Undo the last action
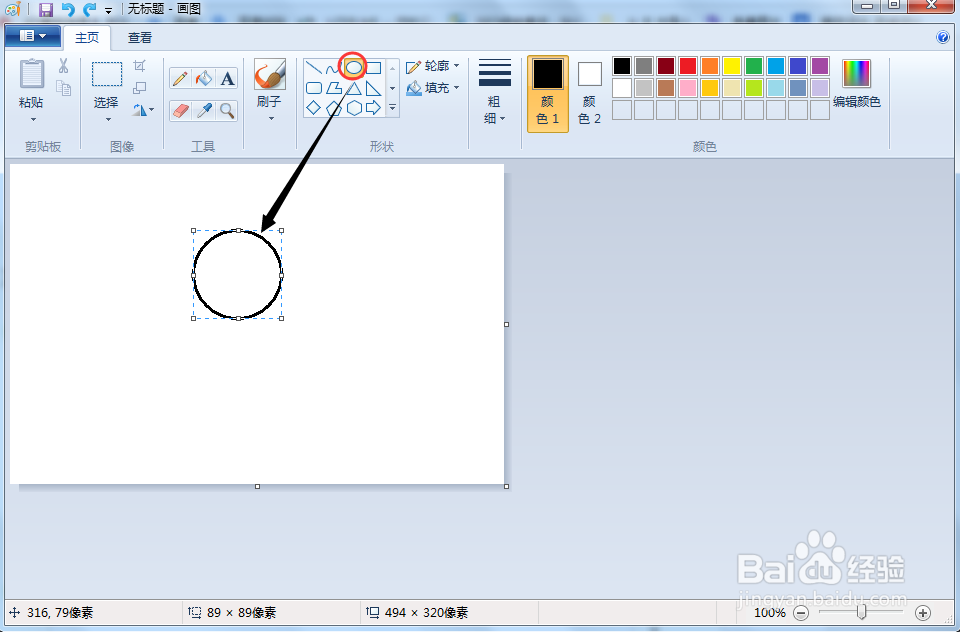Viewport: 960px width, 632px height. (x=68, y=9)
